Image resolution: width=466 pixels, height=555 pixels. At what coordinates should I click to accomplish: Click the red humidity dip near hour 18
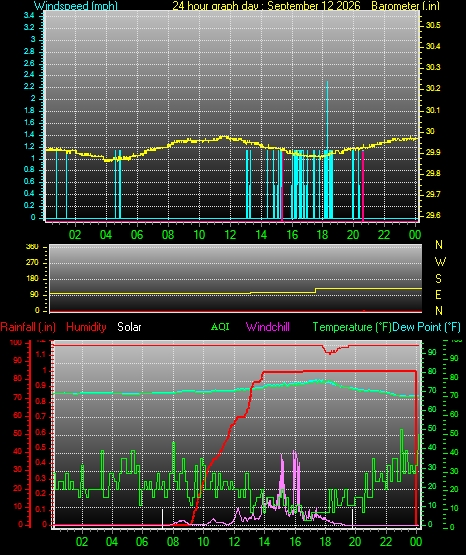(330, 351)
